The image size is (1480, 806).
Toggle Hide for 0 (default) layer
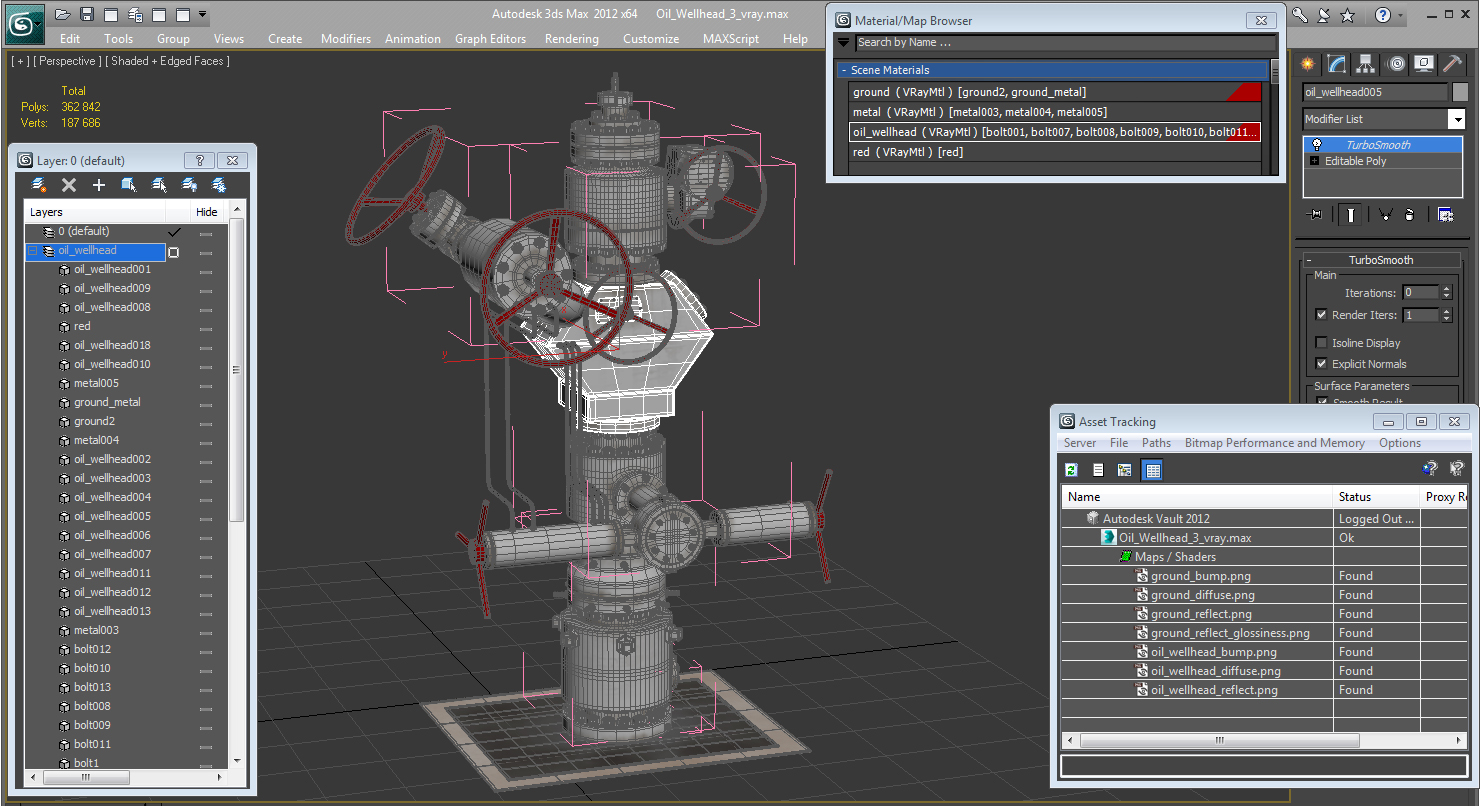pos(206,232)
